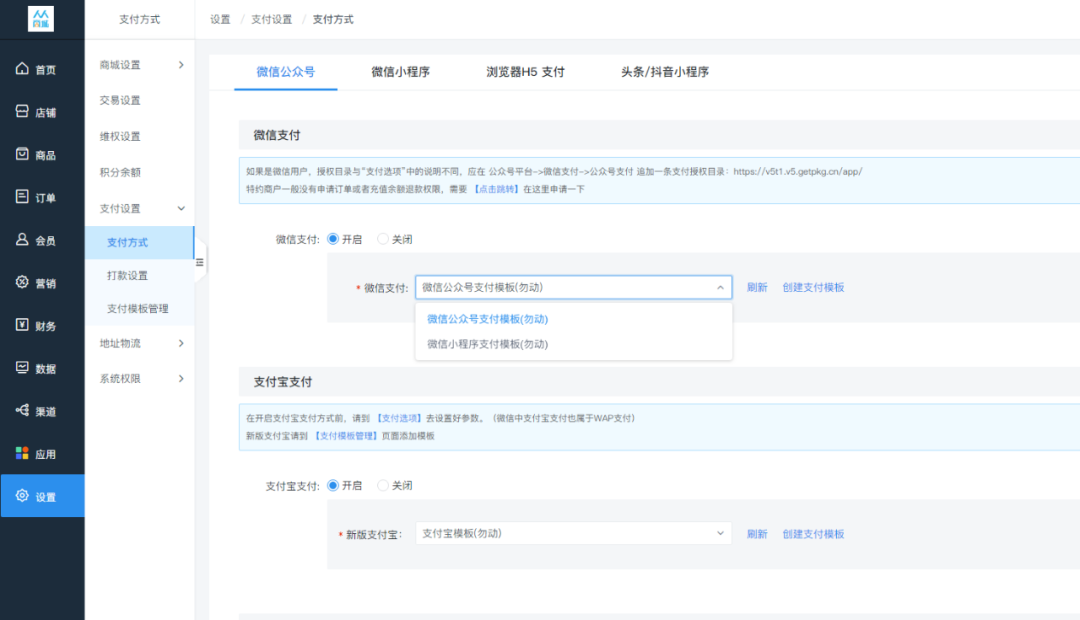Choose 微信公众号支付模板(勿动) from dropdown list

(488, 319)
